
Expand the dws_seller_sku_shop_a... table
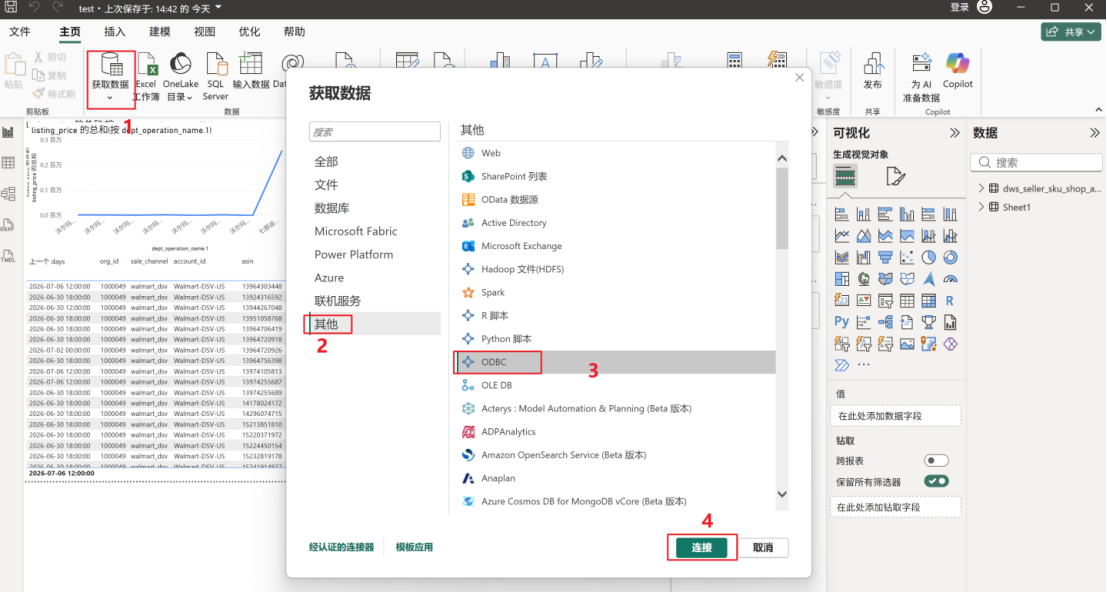point(981,188)
